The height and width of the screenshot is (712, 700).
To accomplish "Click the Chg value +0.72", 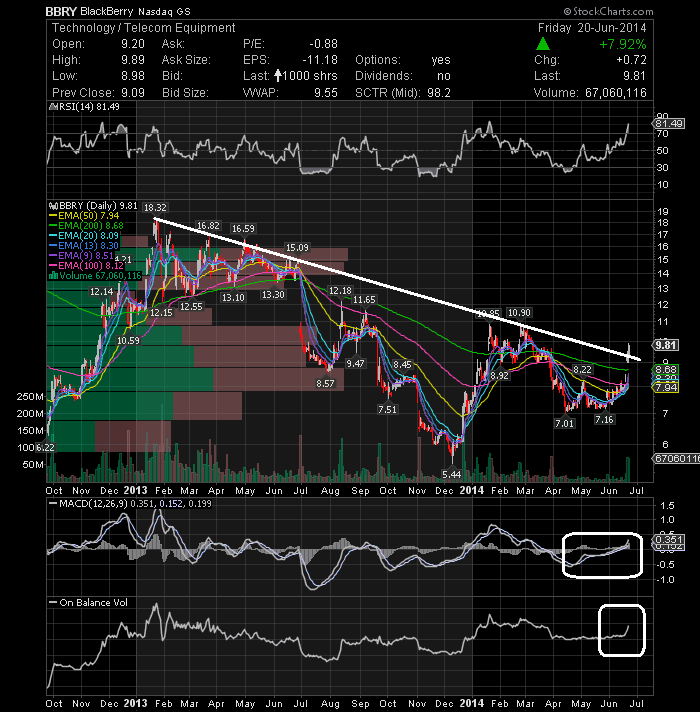I will tap(631, 60).
